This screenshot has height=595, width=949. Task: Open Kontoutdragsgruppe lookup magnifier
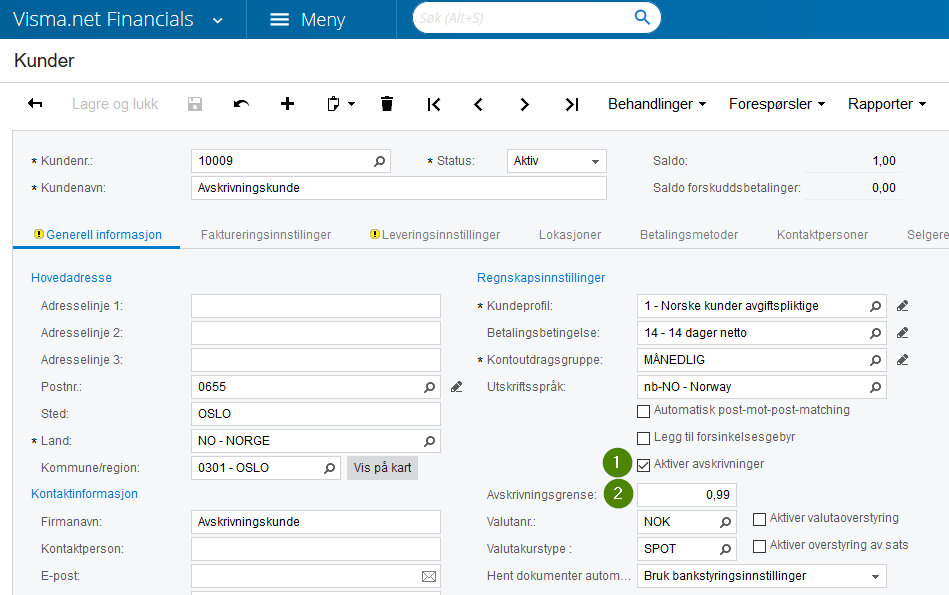click(x=876, y=360)
